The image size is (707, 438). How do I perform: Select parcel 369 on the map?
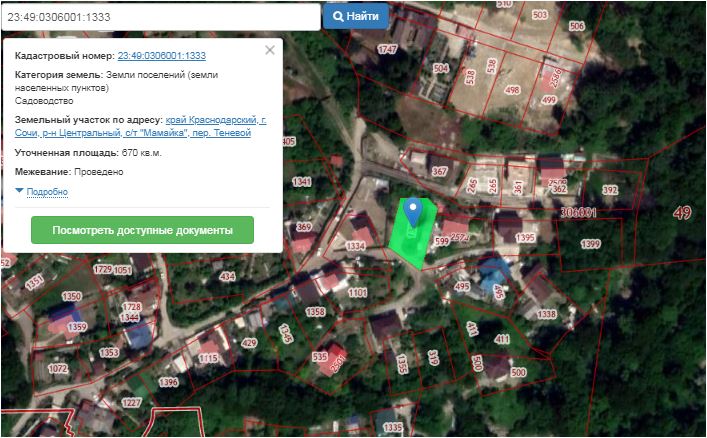304,227
